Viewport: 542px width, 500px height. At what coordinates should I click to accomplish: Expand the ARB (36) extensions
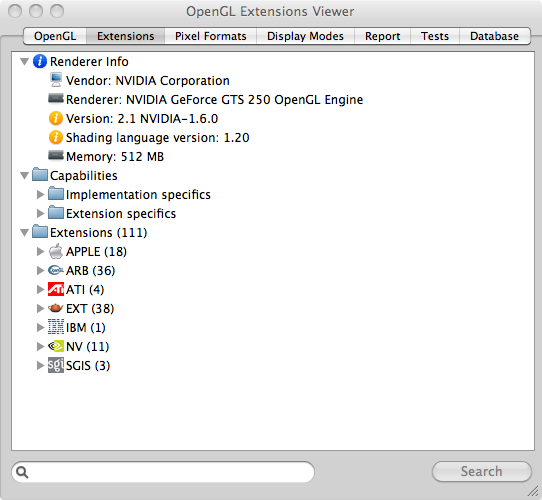40,270
